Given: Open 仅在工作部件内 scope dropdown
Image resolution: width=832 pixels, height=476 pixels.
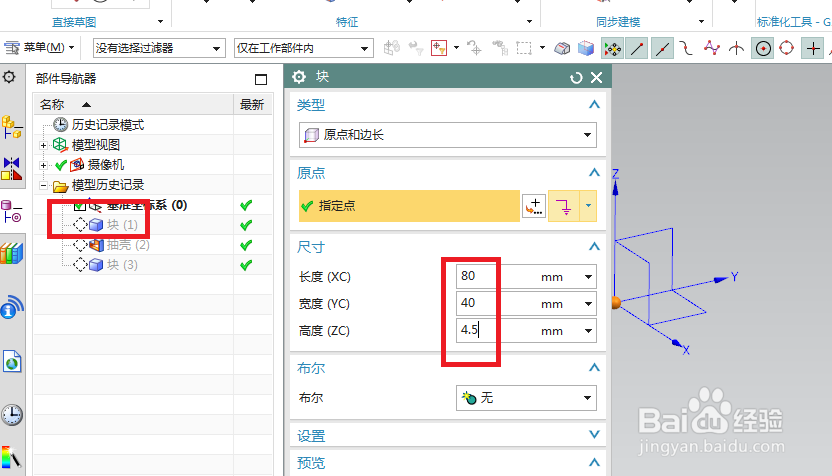Looking at the screenshot, I should point(303,48).
